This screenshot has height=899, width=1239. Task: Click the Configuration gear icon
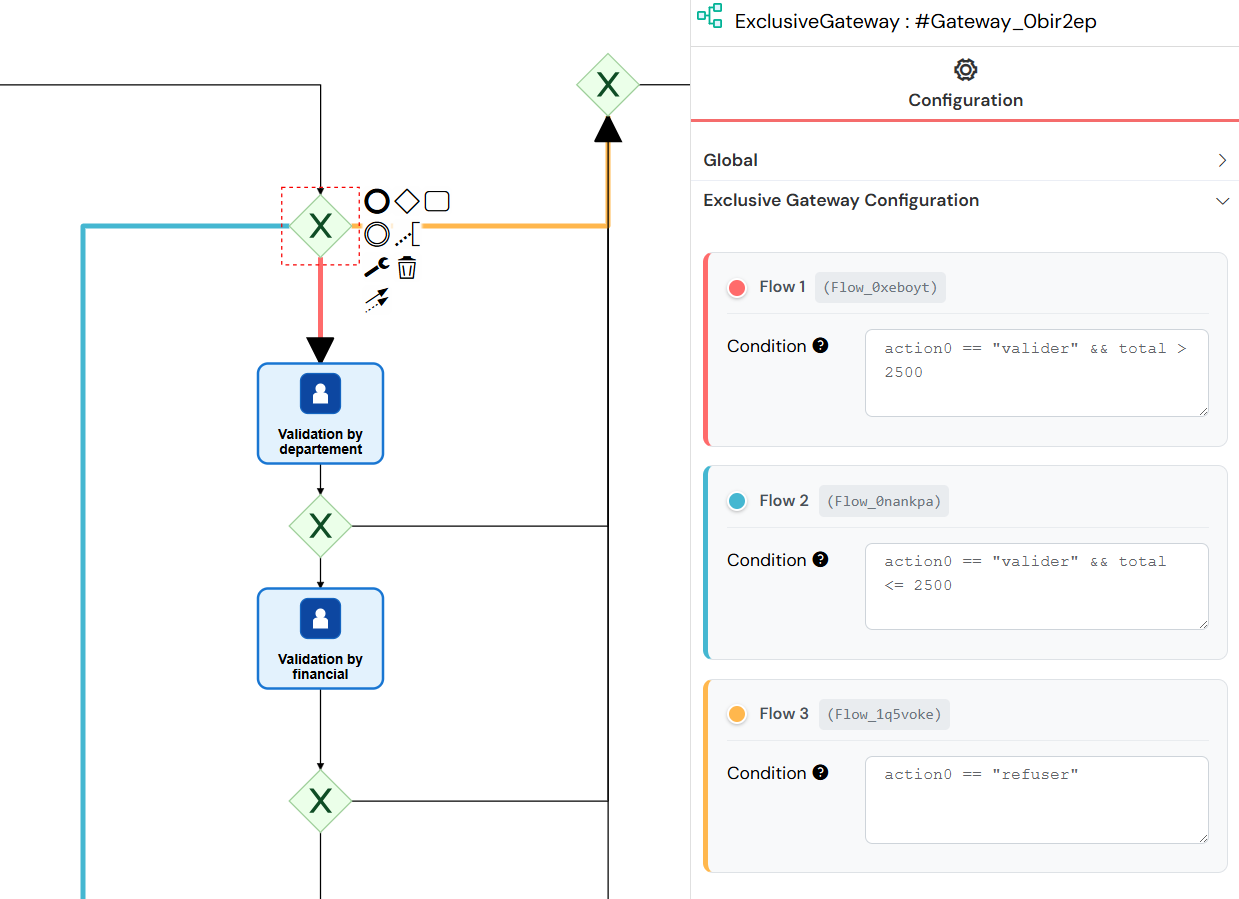(965, 70)
